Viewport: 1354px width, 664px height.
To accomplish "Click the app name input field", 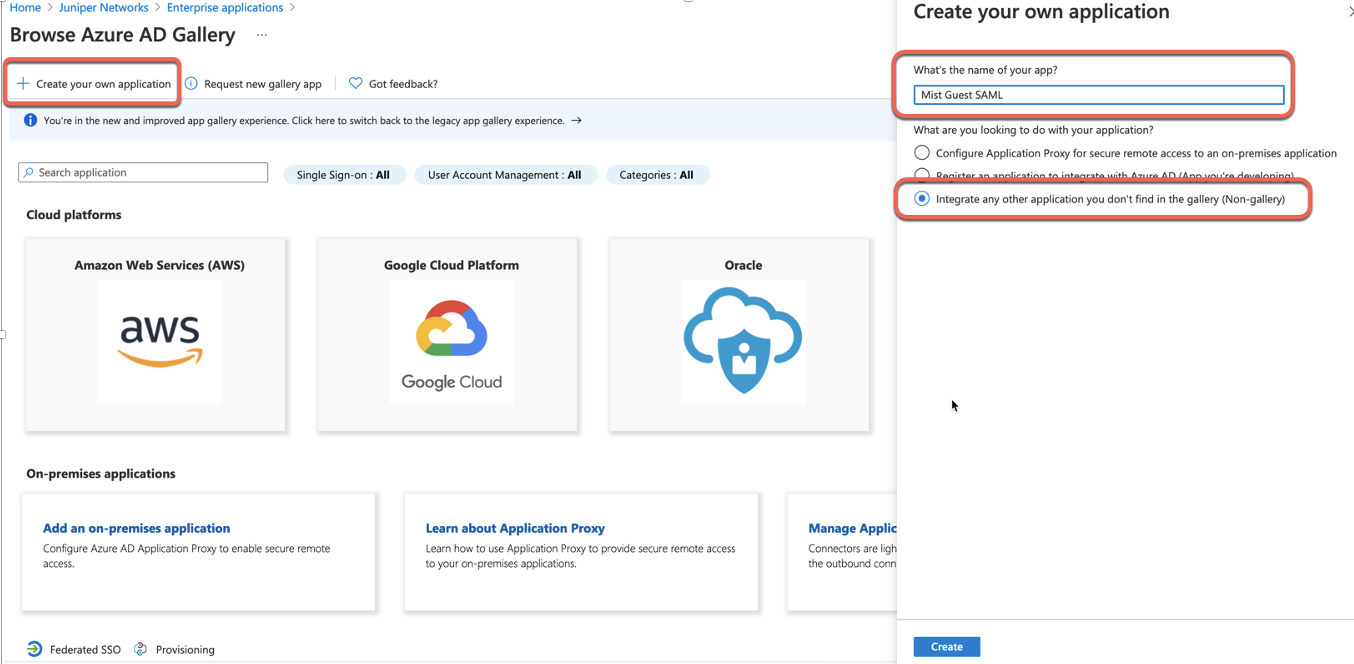I will click(1098, 95).
